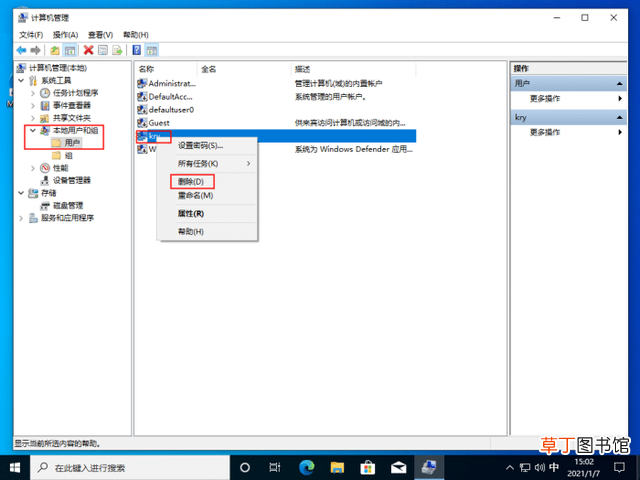Collapse the 用户 actions section arrow
Viewport: 640px width, 480px height.
pos(620,84)
